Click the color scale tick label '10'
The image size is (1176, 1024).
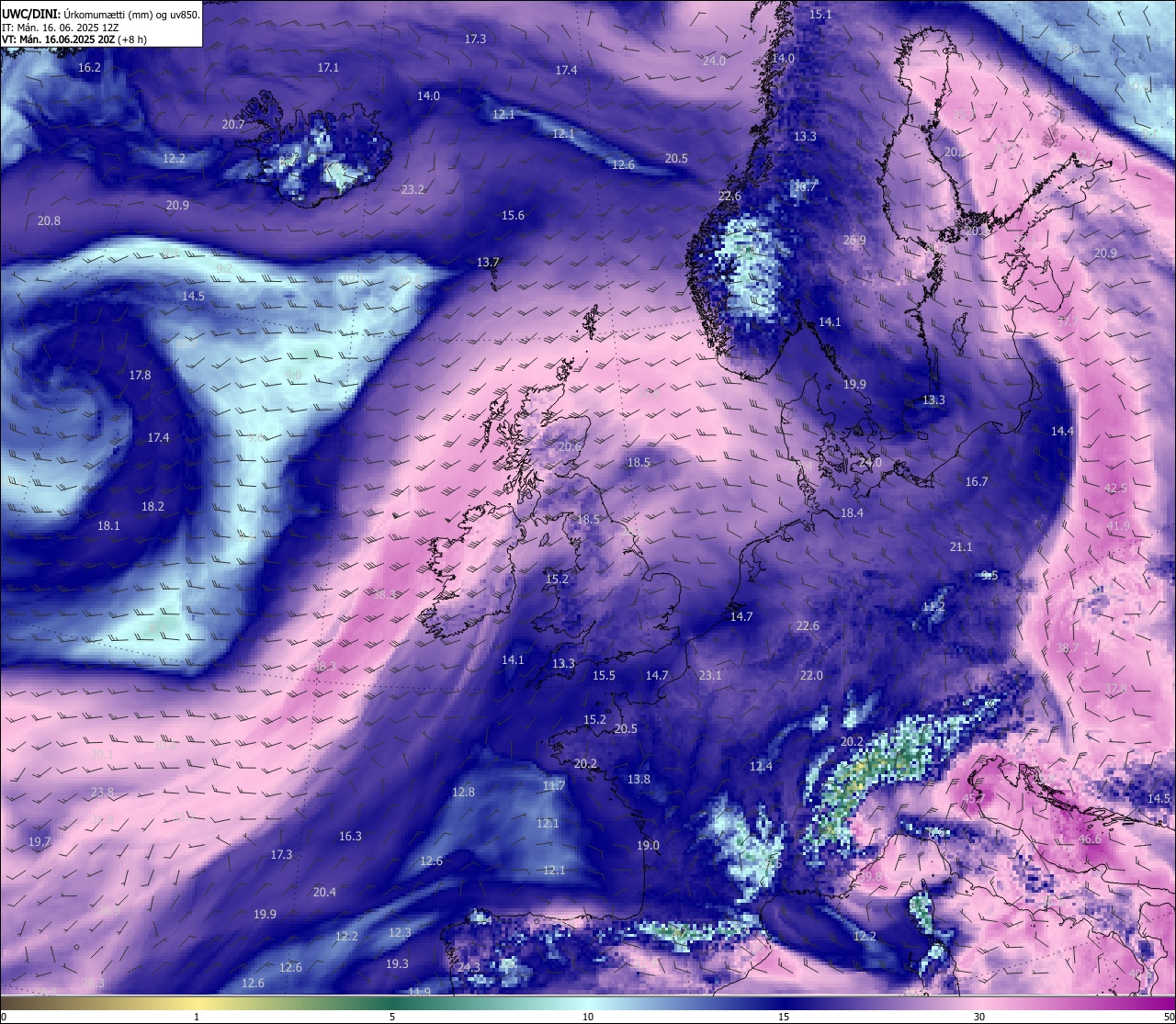[x=588, y=1017]
